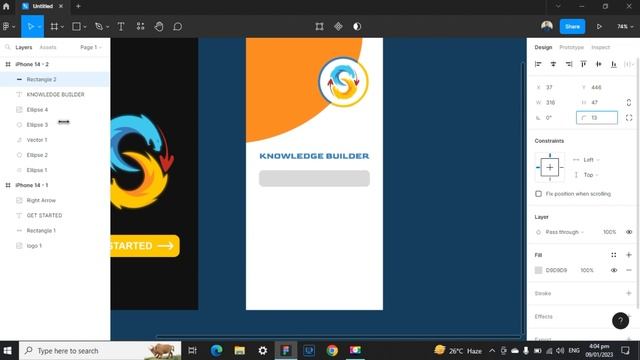Open the Page 1 dropdown
640x360 pixels.
(x=91, y=47)
